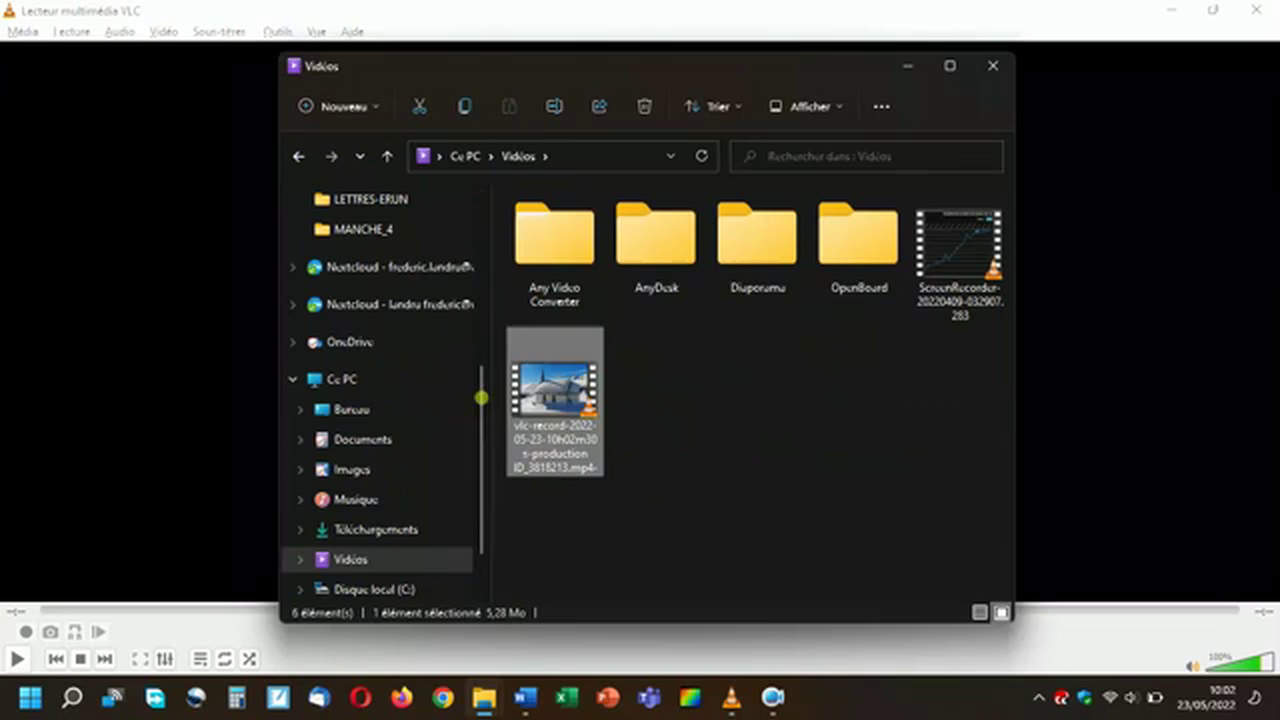Click the Delete (trash) icon

click(x=645, y=106)
